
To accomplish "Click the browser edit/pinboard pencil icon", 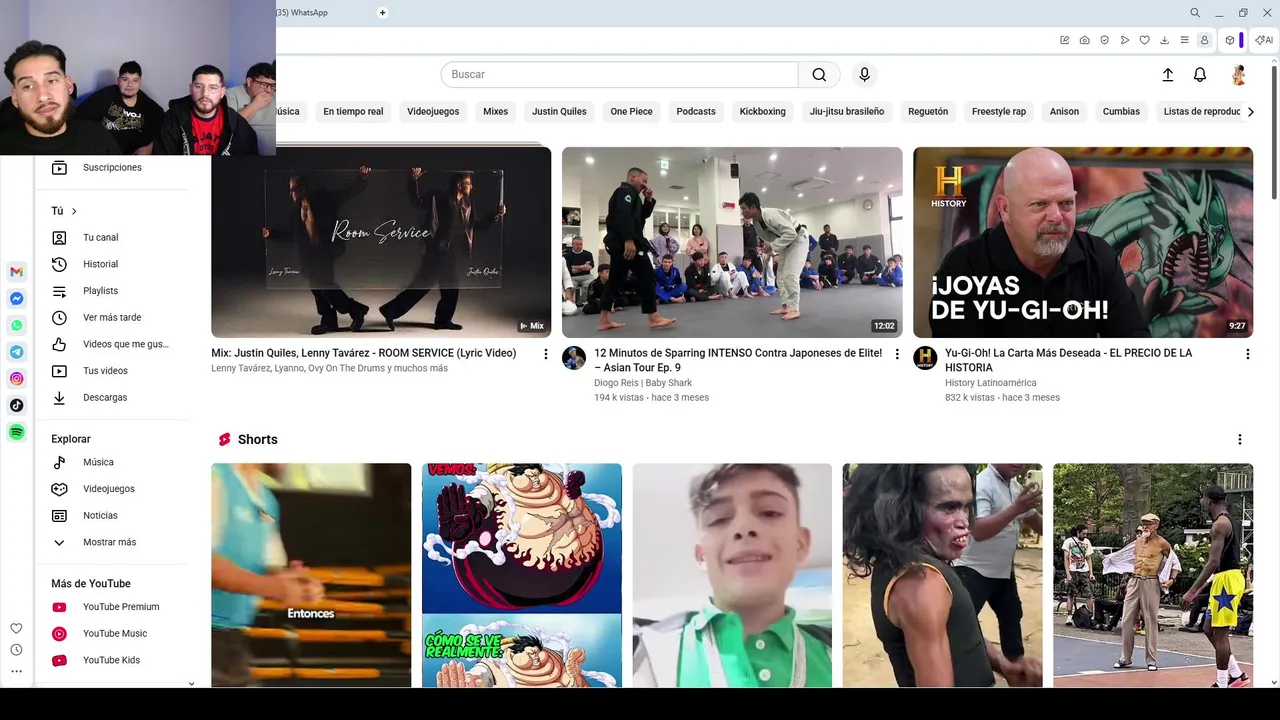I will click(x=1064, y=40).
